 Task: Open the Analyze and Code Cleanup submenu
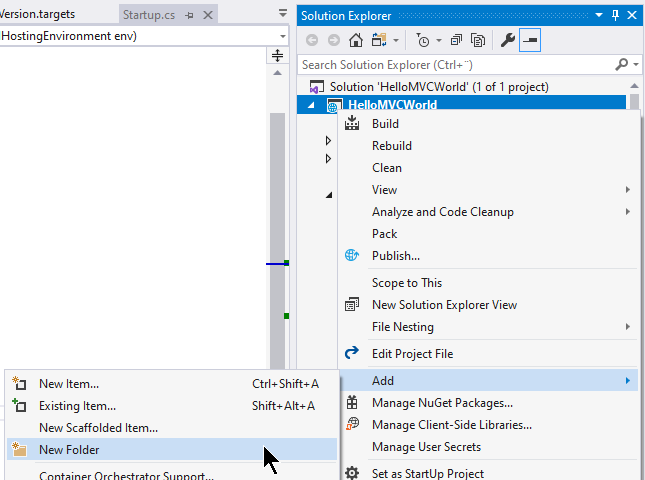click(489, 212)
